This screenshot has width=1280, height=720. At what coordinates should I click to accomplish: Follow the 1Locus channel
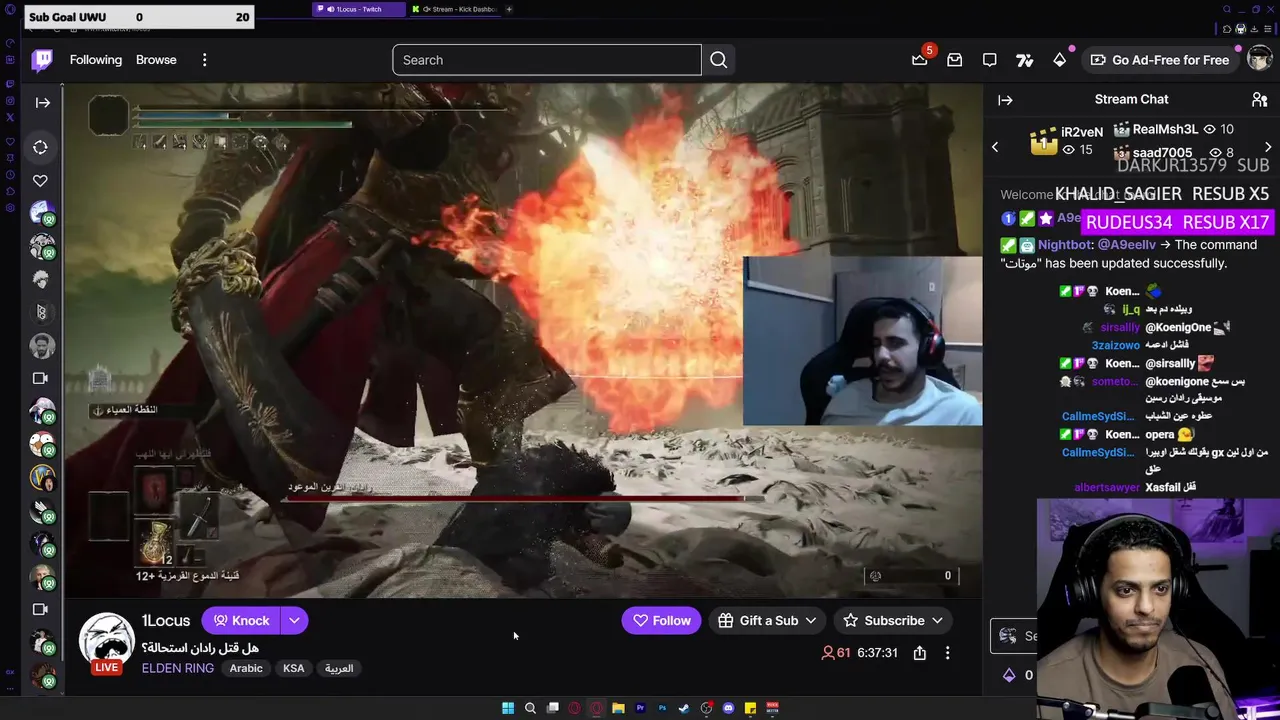tap(661, 621)
